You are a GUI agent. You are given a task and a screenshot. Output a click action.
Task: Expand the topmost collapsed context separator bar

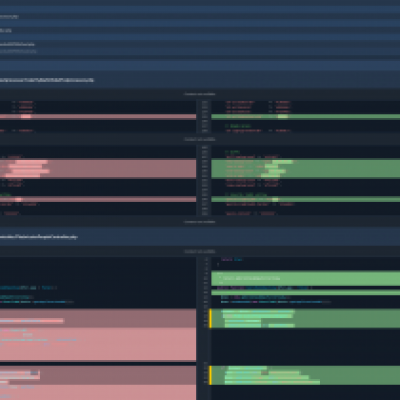click(200, 94)
